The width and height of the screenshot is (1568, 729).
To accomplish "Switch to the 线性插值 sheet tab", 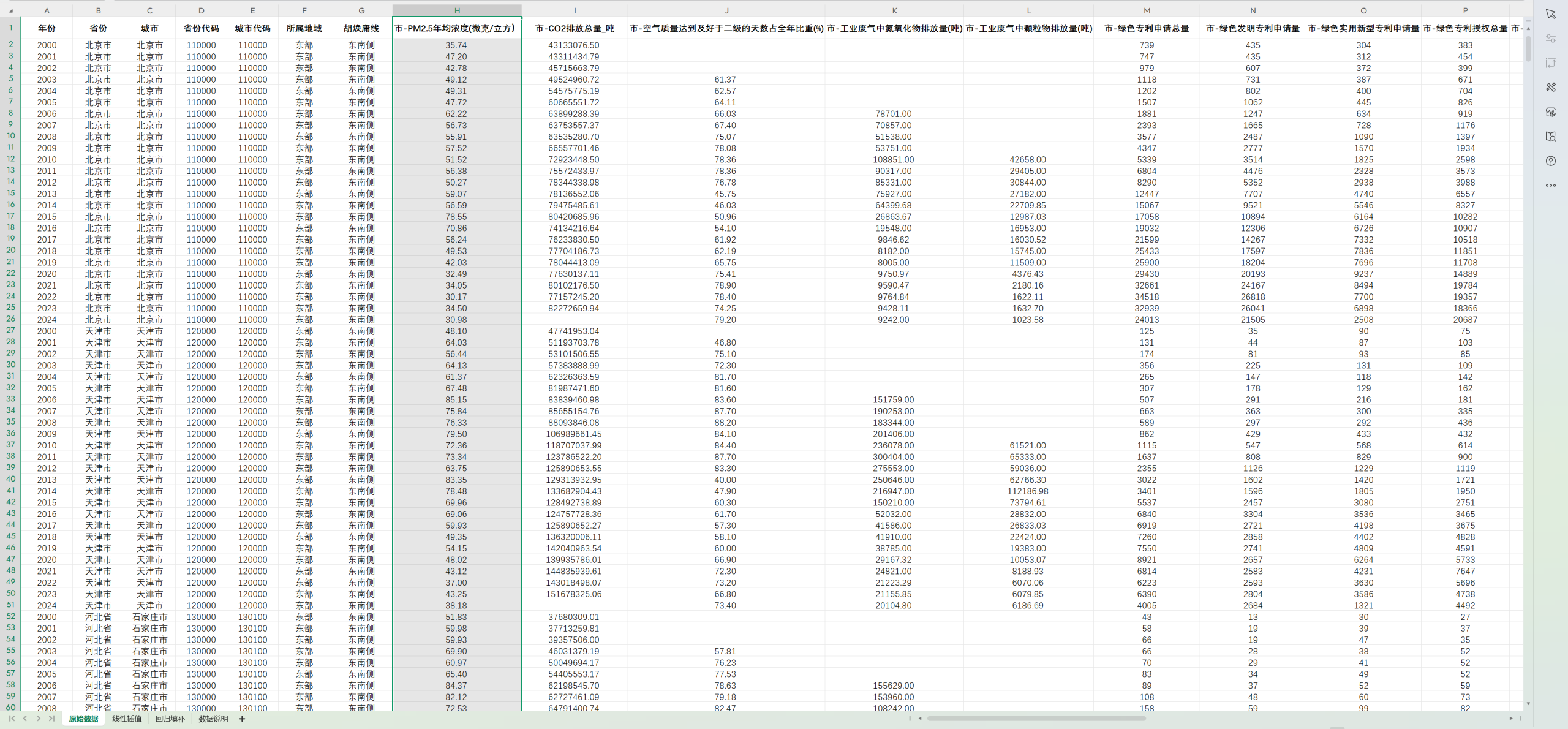I will 127,719.
